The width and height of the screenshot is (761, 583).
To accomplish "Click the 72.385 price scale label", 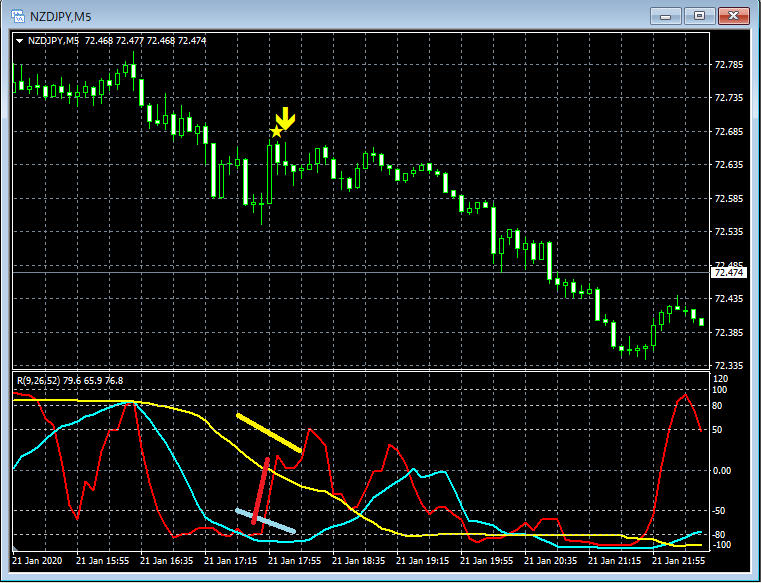I will [729, 333].
